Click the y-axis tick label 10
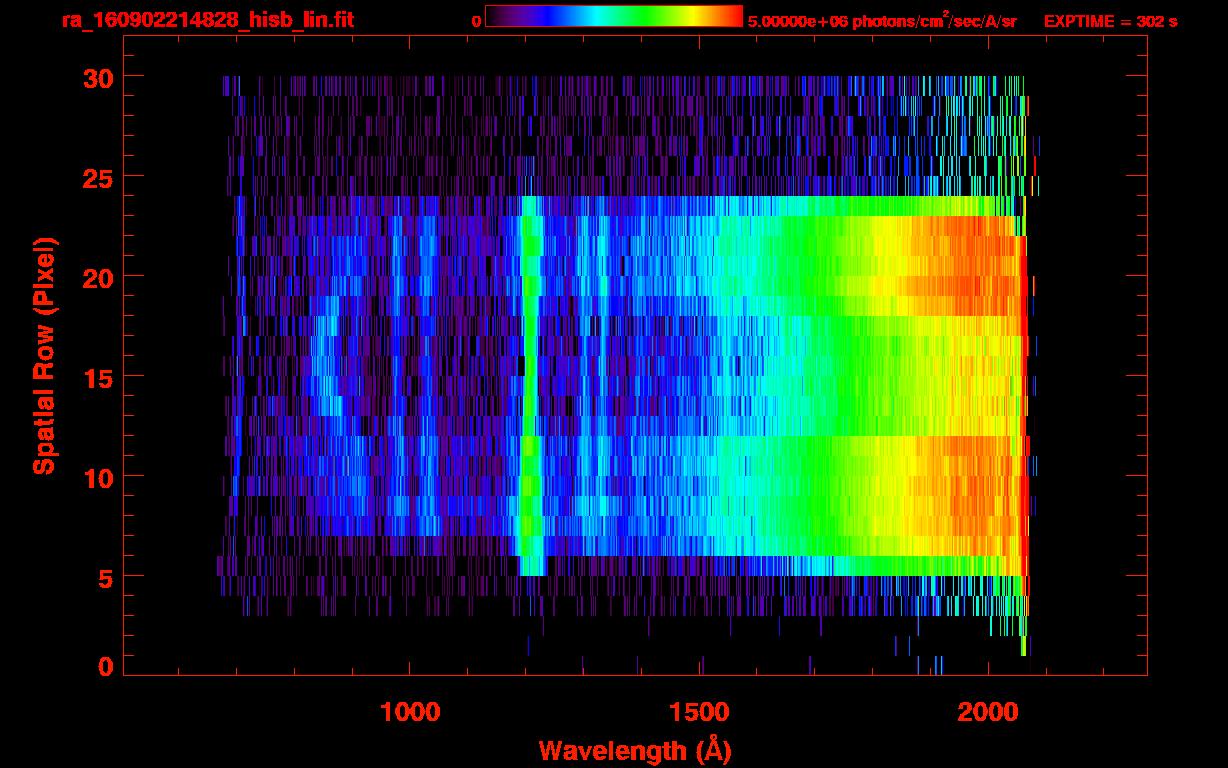Viewport: 1228px width, 768px height. pos(98,477)
